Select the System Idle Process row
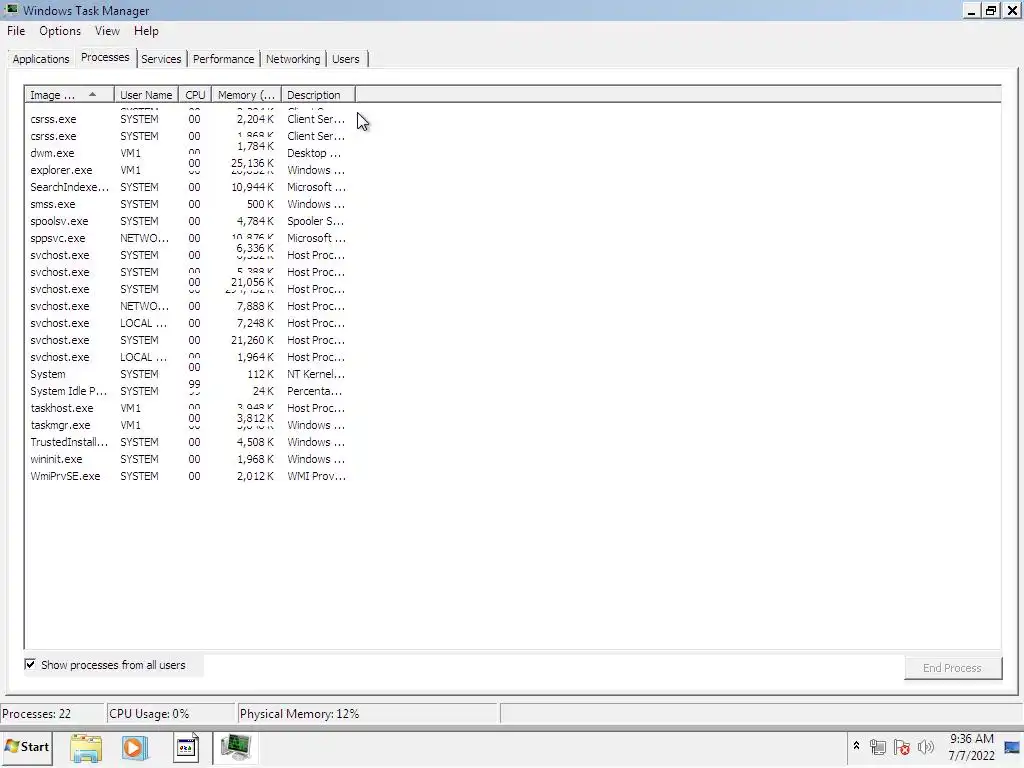Image resolution: width=1024 pixels, height=768 pixels. (x=188, y=391)
